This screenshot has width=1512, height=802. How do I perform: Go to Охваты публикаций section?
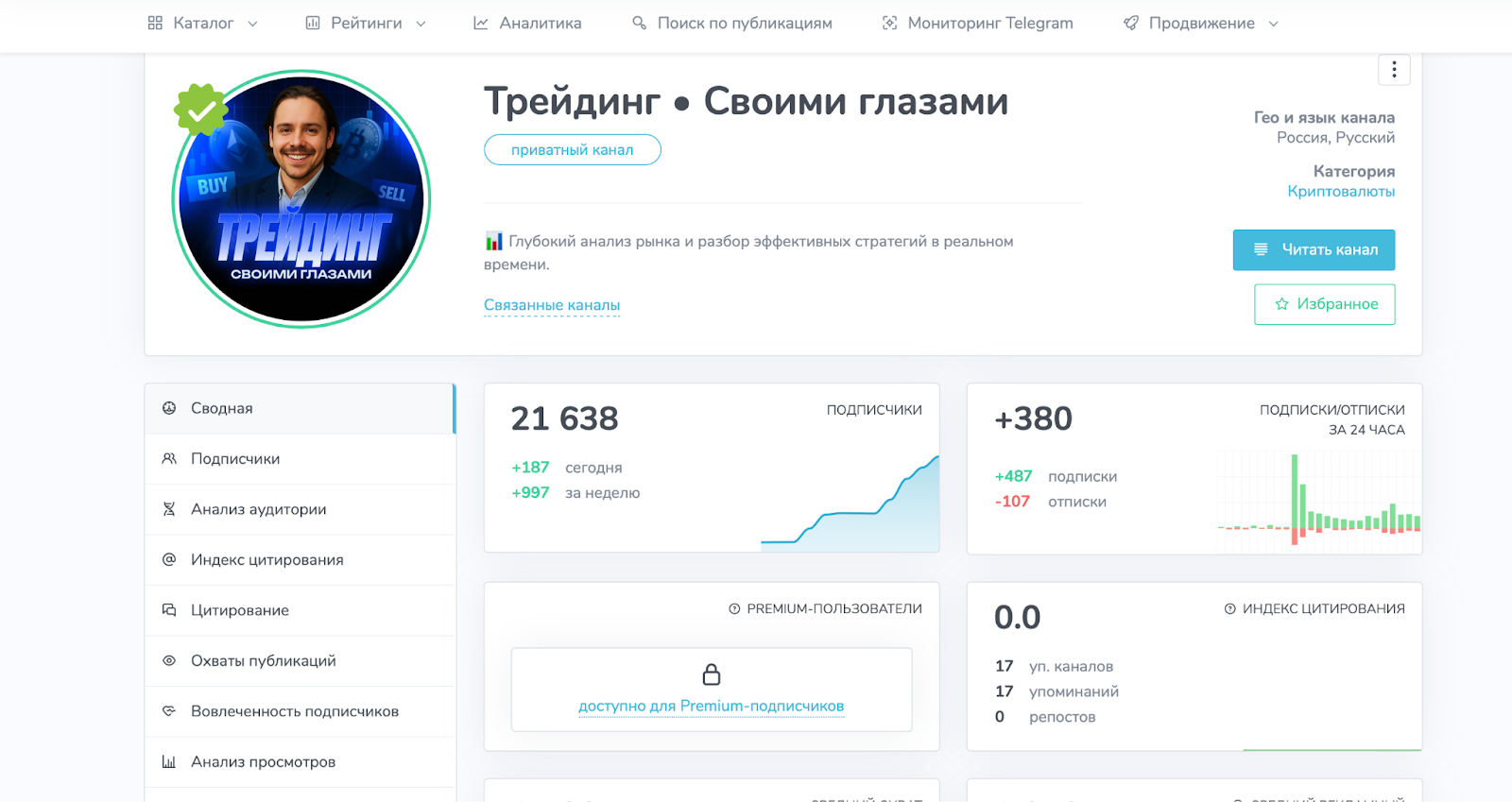pyautogui.click(x=300, y=661)
